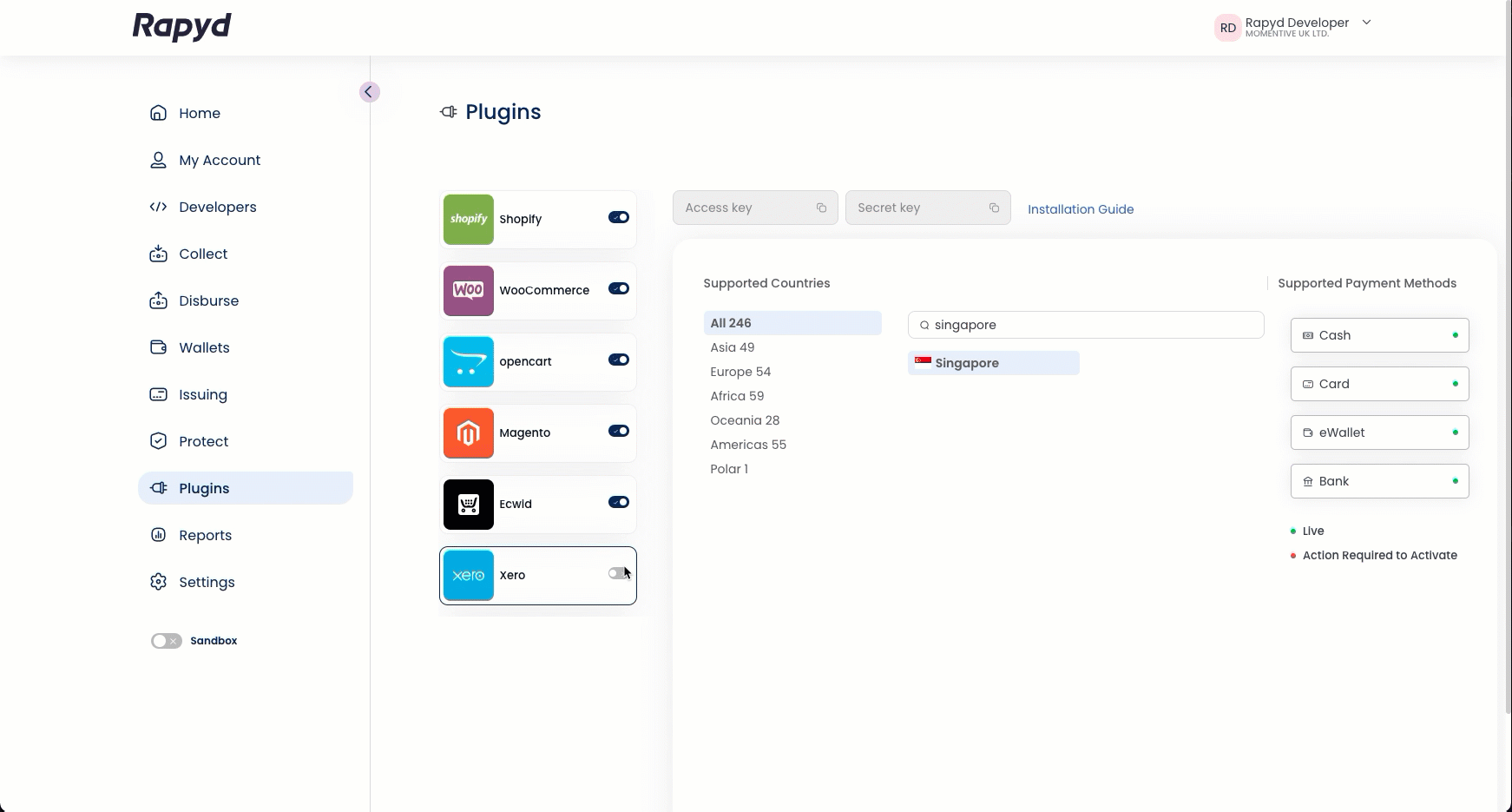The width and height of the screenshot is (1512, 812).
Task: Click the Wallets icon in sidebar
Action: coord(158,347)
